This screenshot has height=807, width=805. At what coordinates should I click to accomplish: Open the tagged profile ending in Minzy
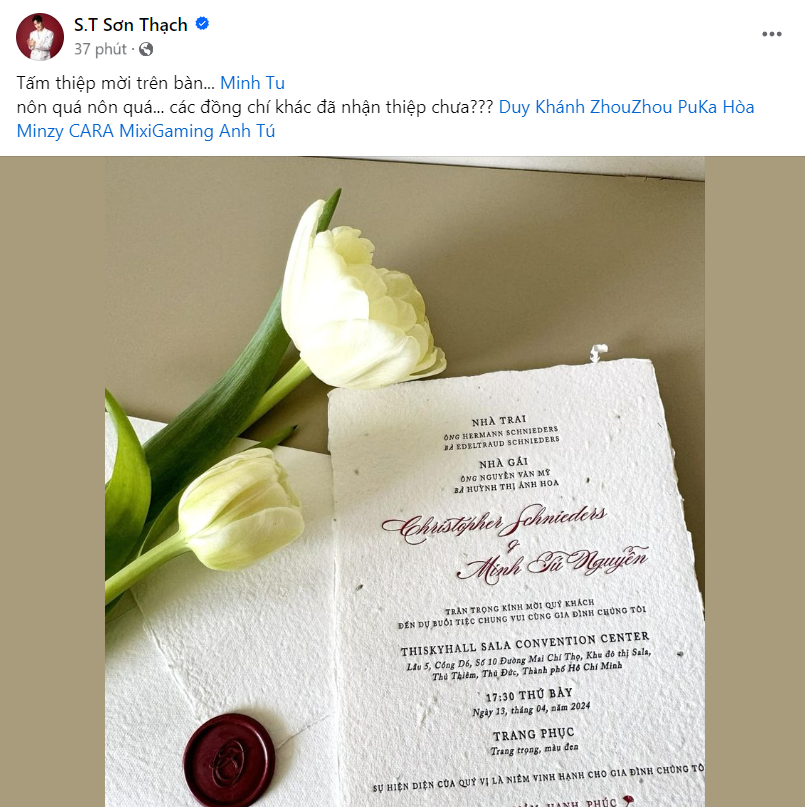(x=41, y=130)
